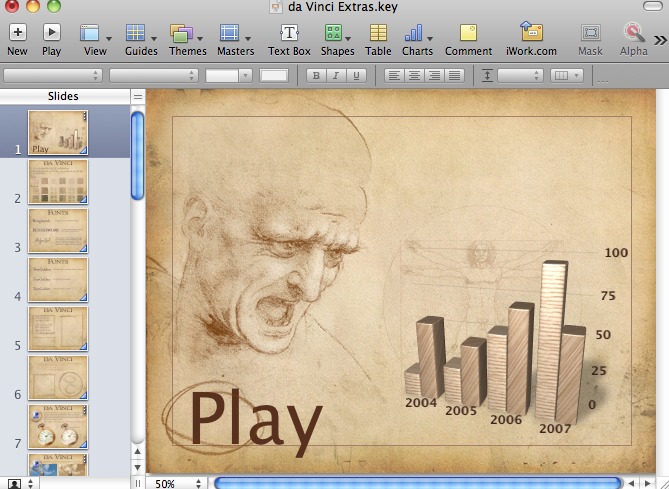Toggle italic formatting
Viewport: 669px width, 489px height.
coord(336,76)
